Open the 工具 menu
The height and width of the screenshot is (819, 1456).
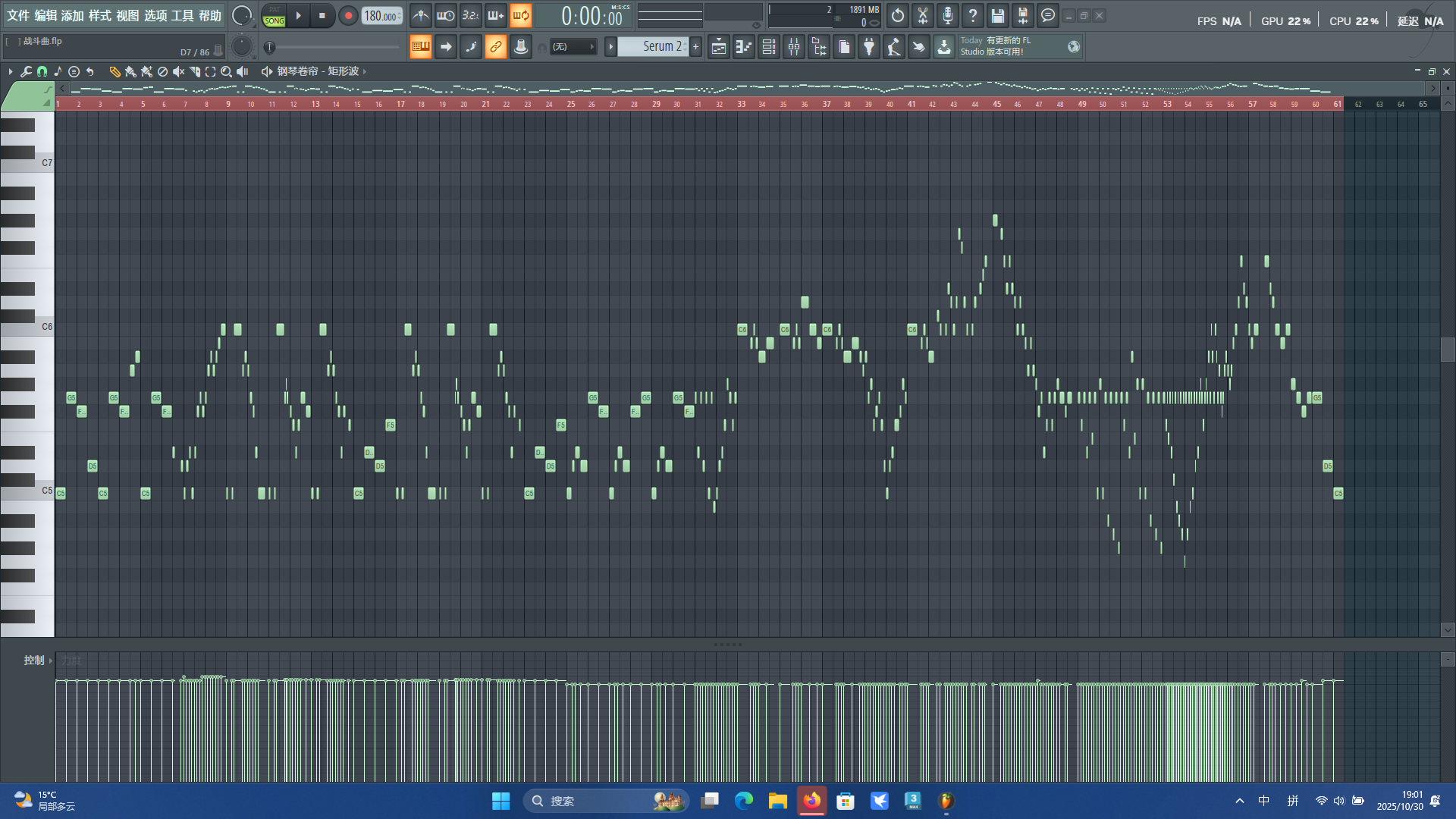coord(182,15)
